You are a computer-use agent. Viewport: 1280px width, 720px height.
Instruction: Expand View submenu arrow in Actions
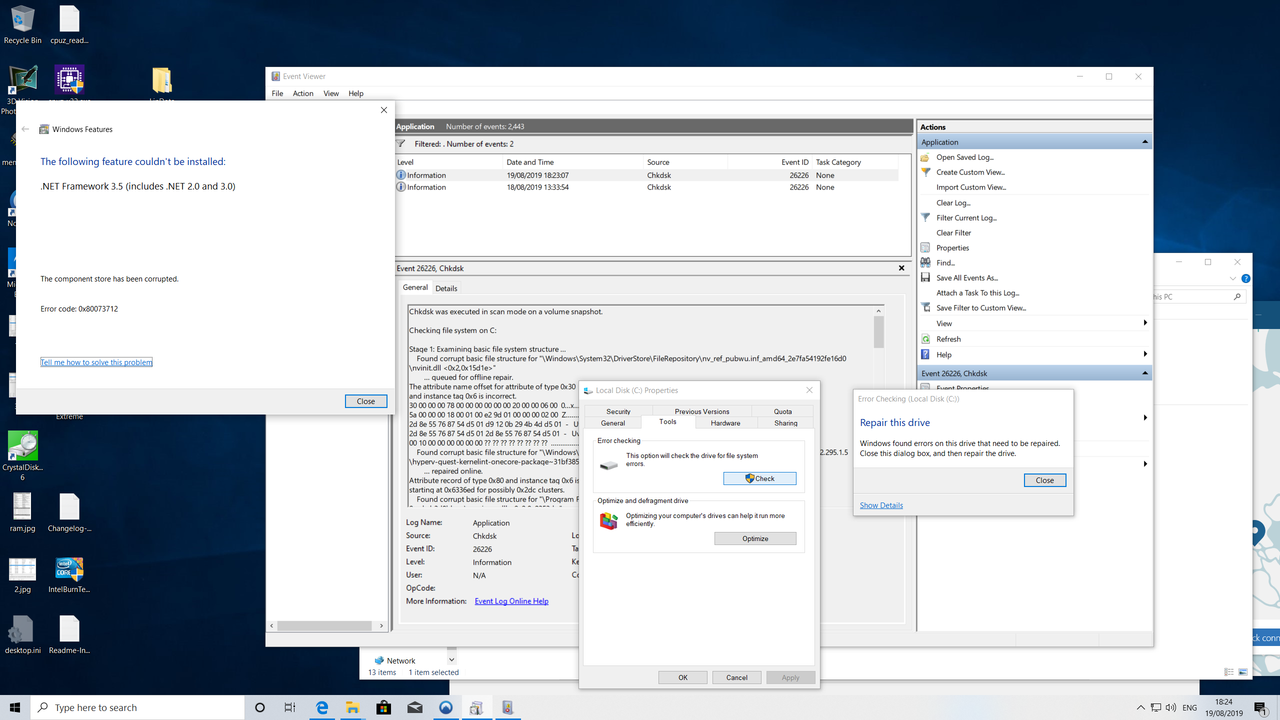(1145, 323)
